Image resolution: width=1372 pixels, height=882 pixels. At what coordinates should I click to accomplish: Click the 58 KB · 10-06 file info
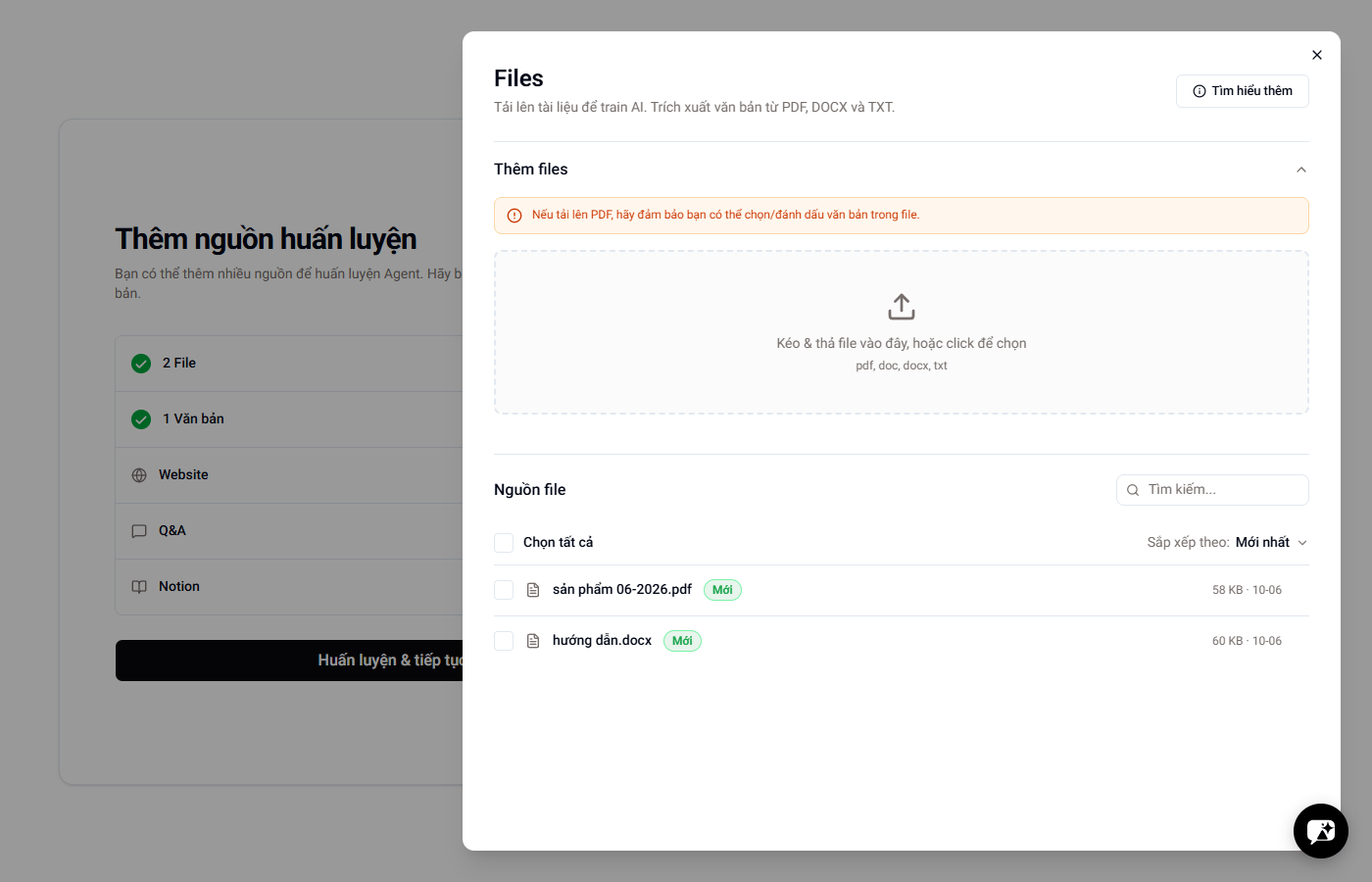(x=1247, y=590)
